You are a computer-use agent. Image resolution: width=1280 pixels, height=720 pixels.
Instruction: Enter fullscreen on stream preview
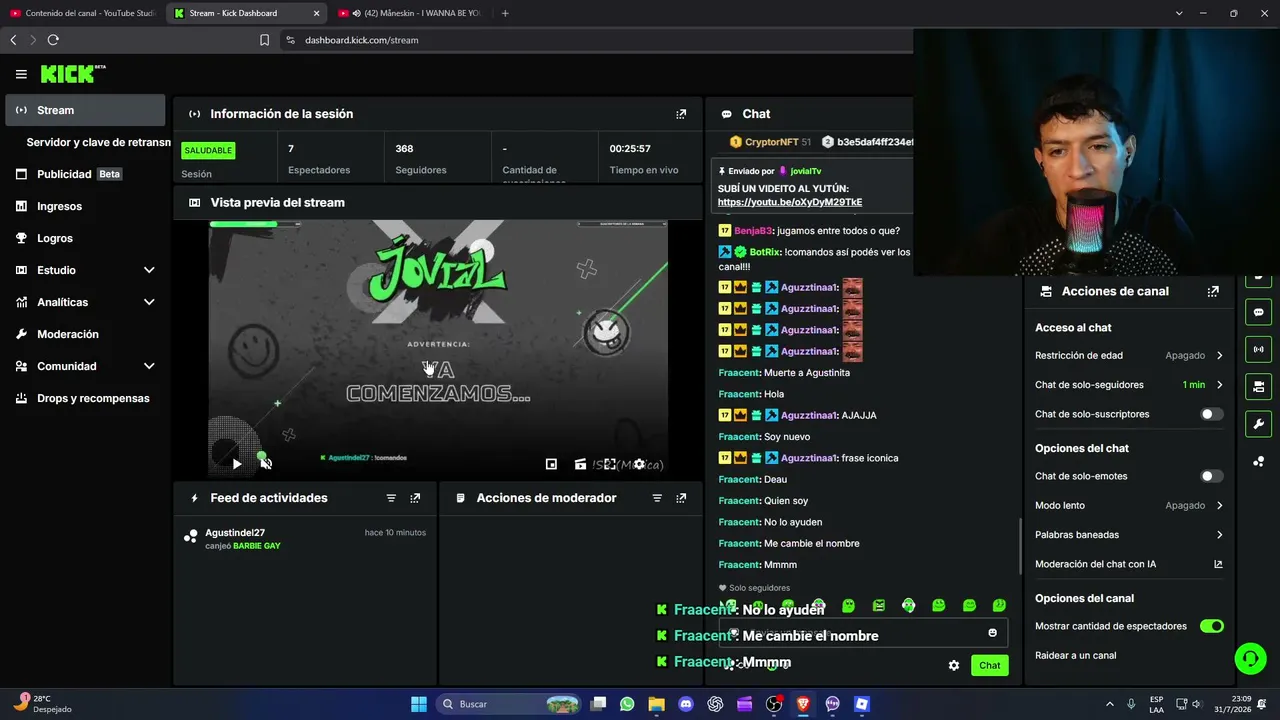click(609, 464)
